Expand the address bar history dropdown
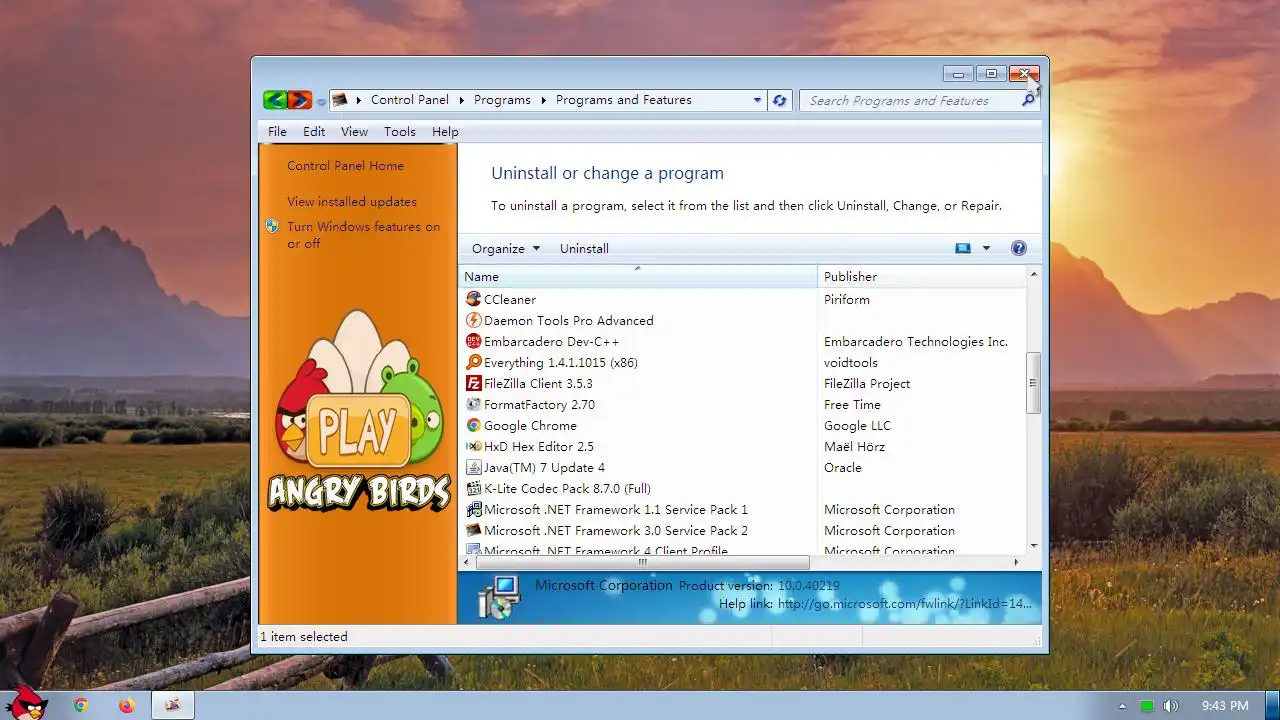Viewport: 1280px width, 720px height. tap(757, 100)
